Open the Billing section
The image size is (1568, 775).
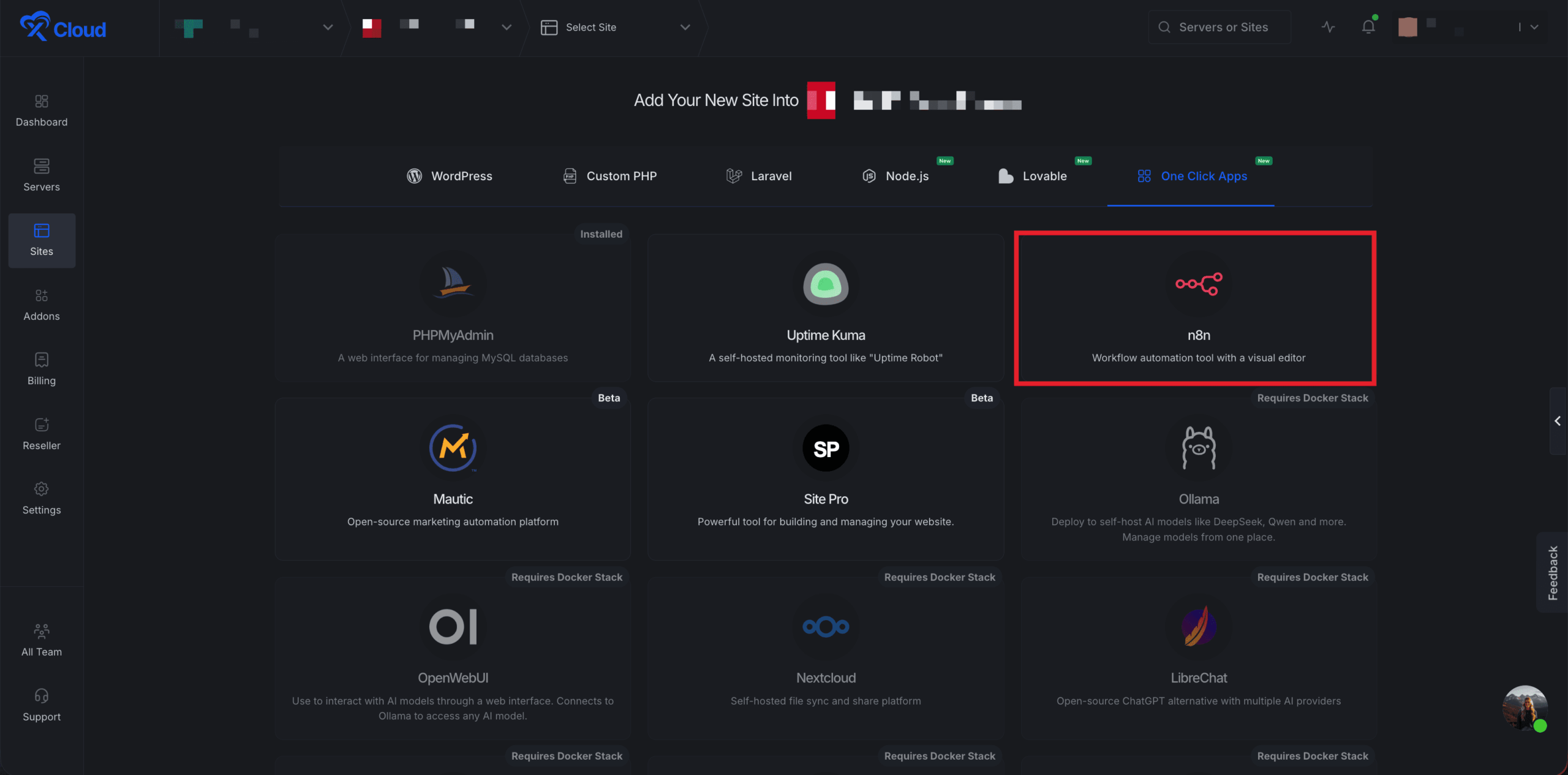41,369
